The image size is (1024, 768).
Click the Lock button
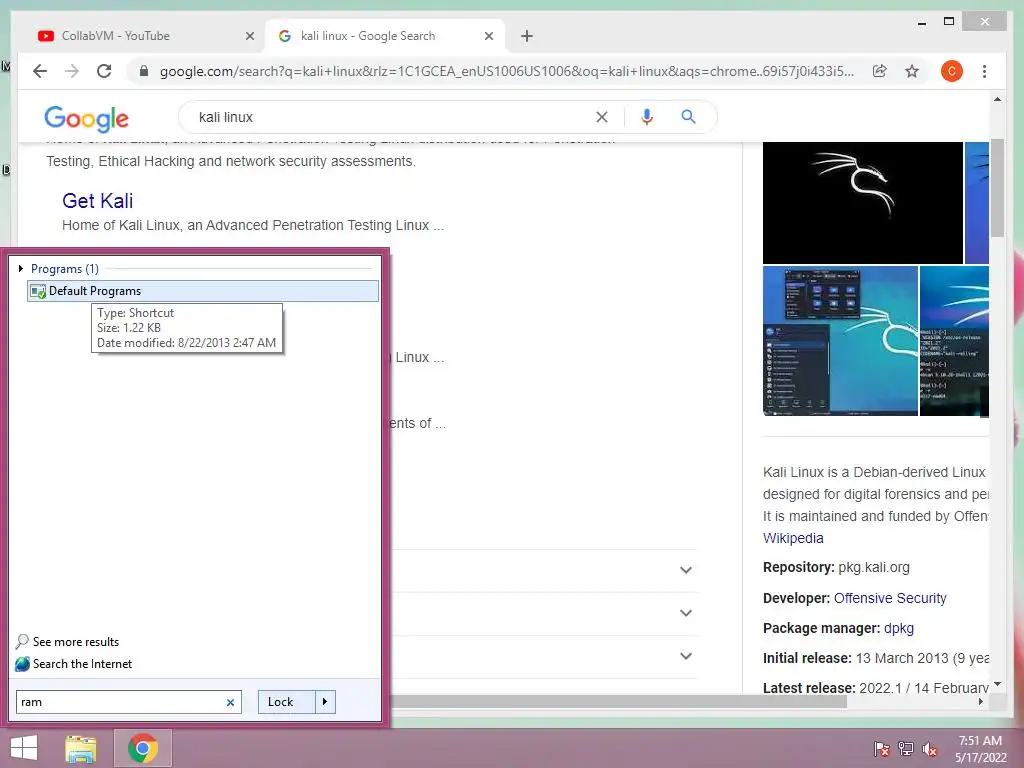tap(287, 702)
